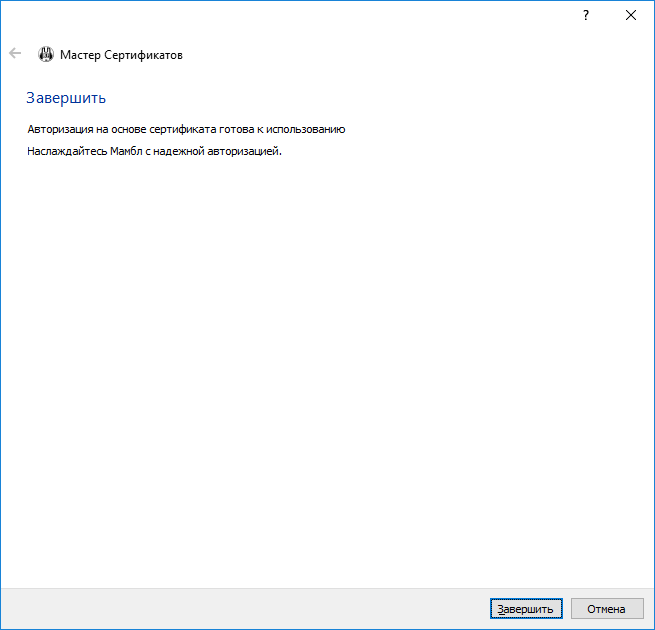
Task: Click the blue Завершить page heading
Action: pos(66,98)
